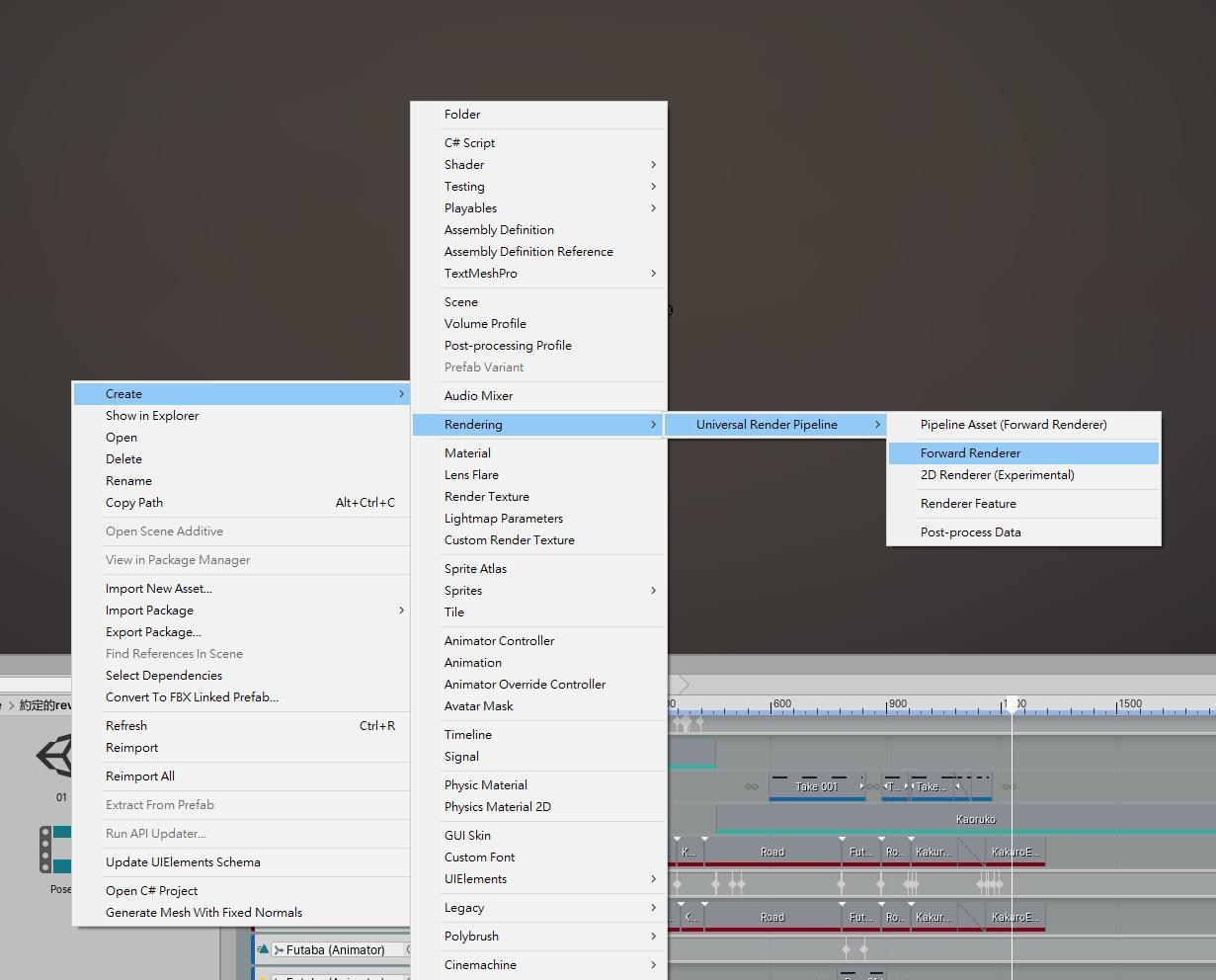The height and width of the screenshot is (980, 1216).
Task: Create an Audio Mixer
Action: point(478,395)
